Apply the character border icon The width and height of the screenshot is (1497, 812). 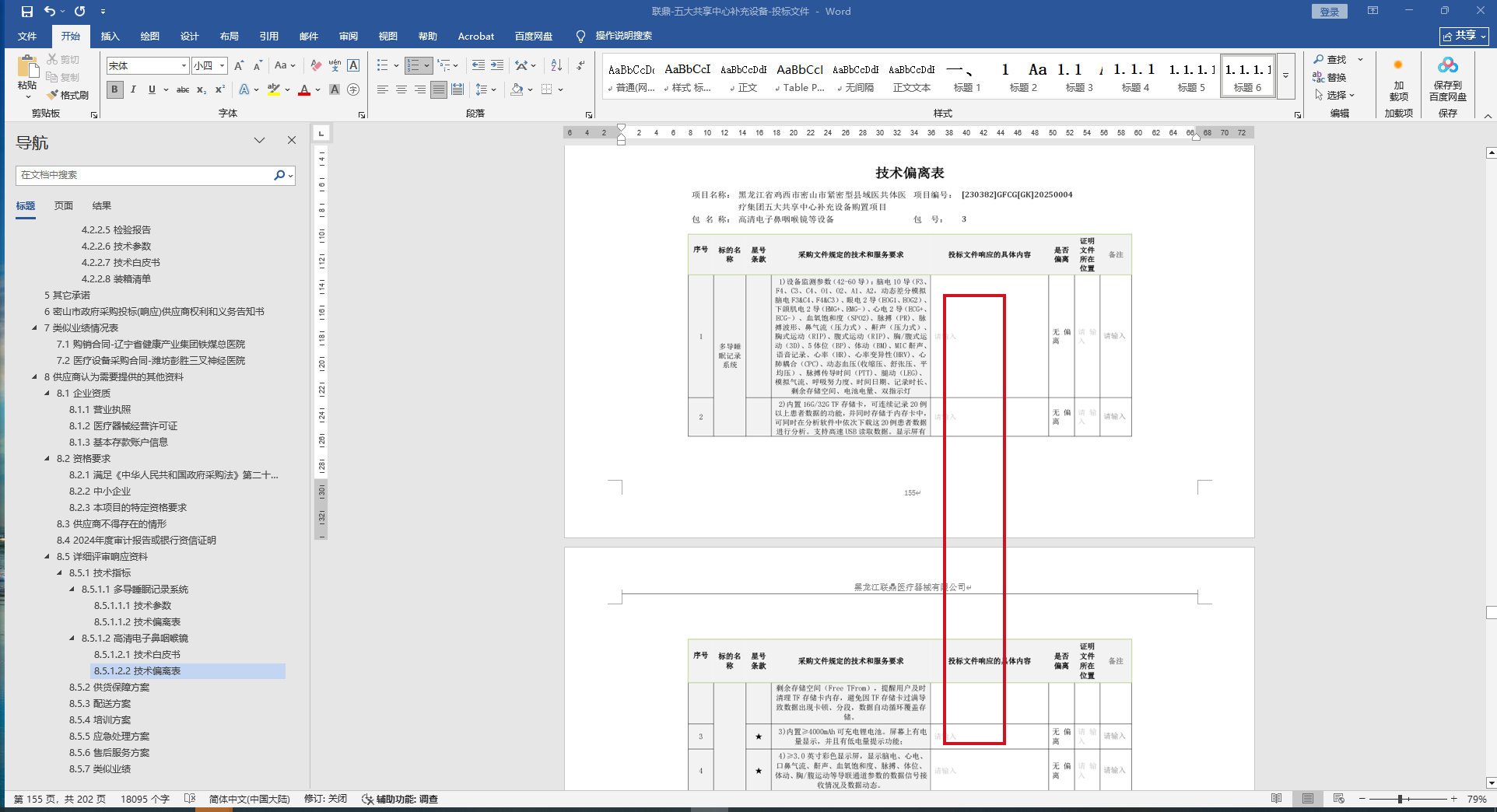[x=353, y=66]
